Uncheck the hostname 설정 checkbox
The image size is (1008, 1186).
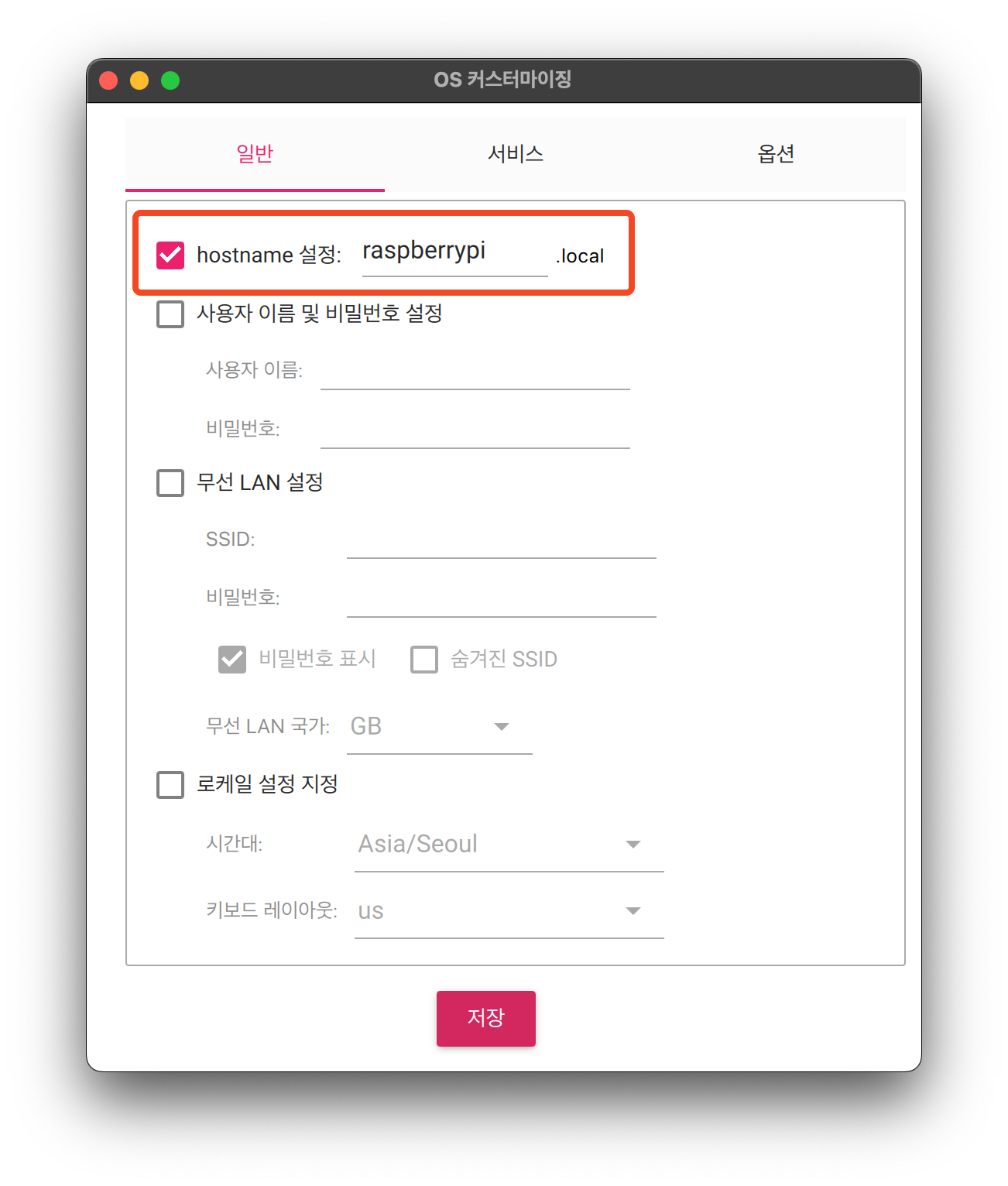point(170,255)
